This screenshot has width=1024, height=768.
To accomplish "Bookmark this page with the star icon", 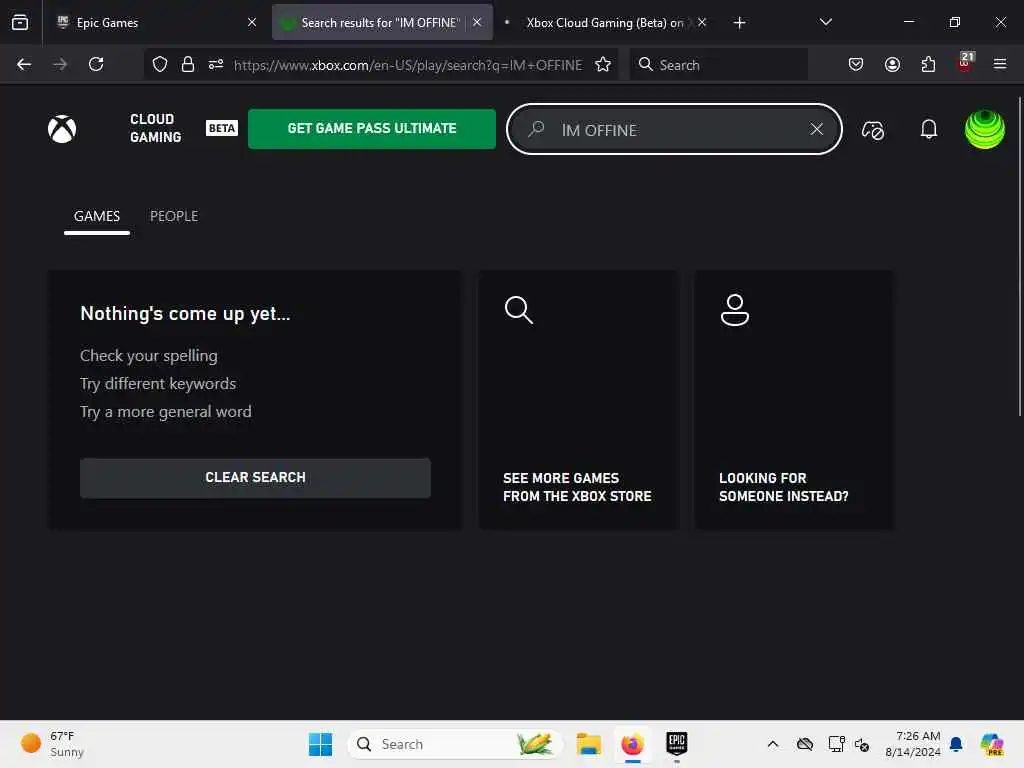I will pyautogui.click(x=603, y=64).
